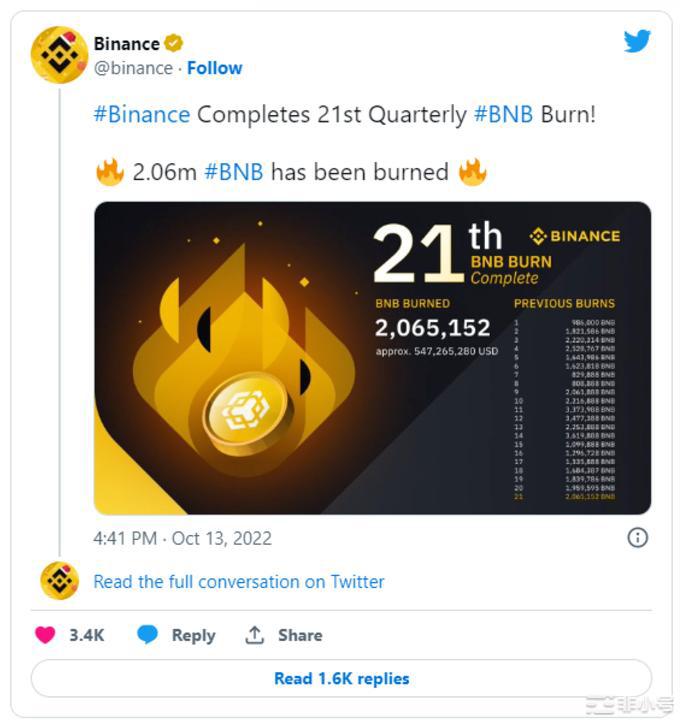Click the blue reply bubble icon
682x723 pixels.
click(x=148, y=635)
